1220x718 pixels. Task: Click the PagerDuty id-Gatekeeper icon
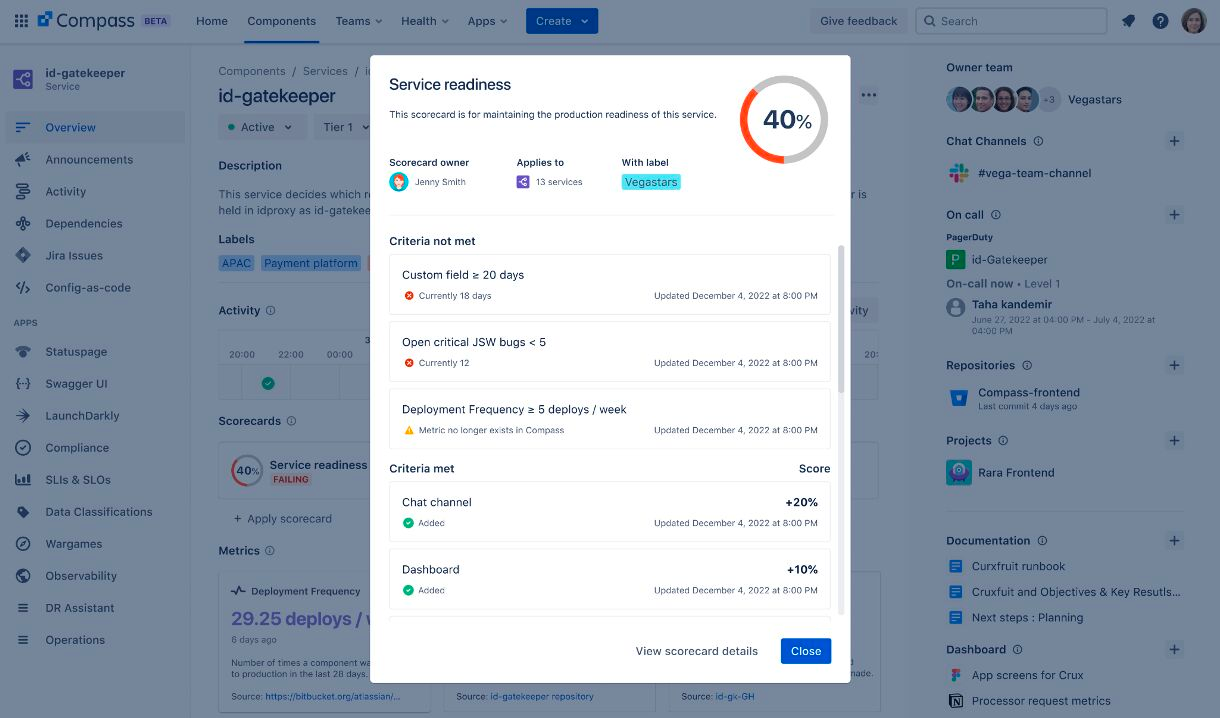[x=956, y=259]
